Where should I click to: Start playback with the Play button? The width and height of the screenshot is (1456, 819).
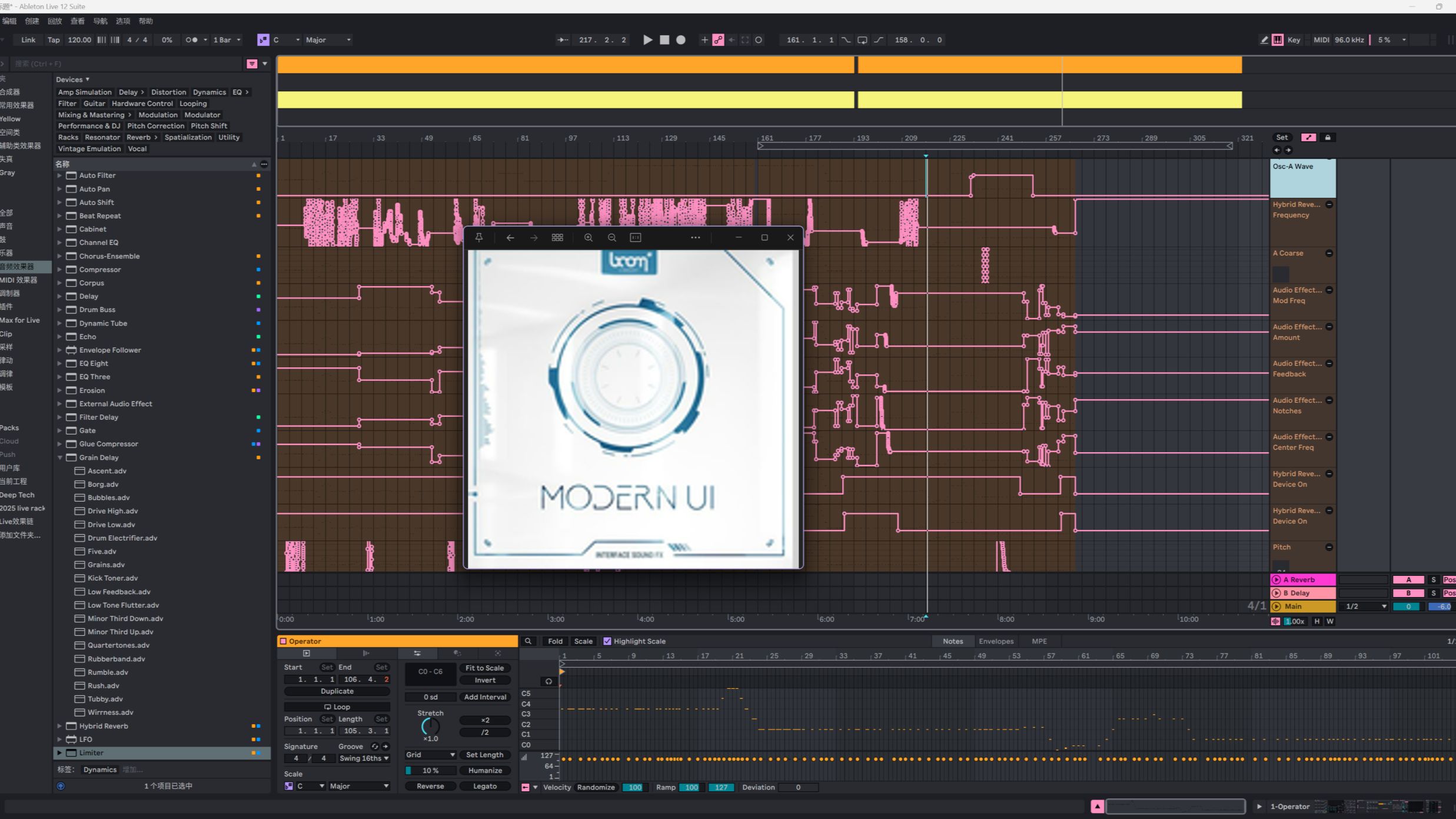[x=647, y=40]
